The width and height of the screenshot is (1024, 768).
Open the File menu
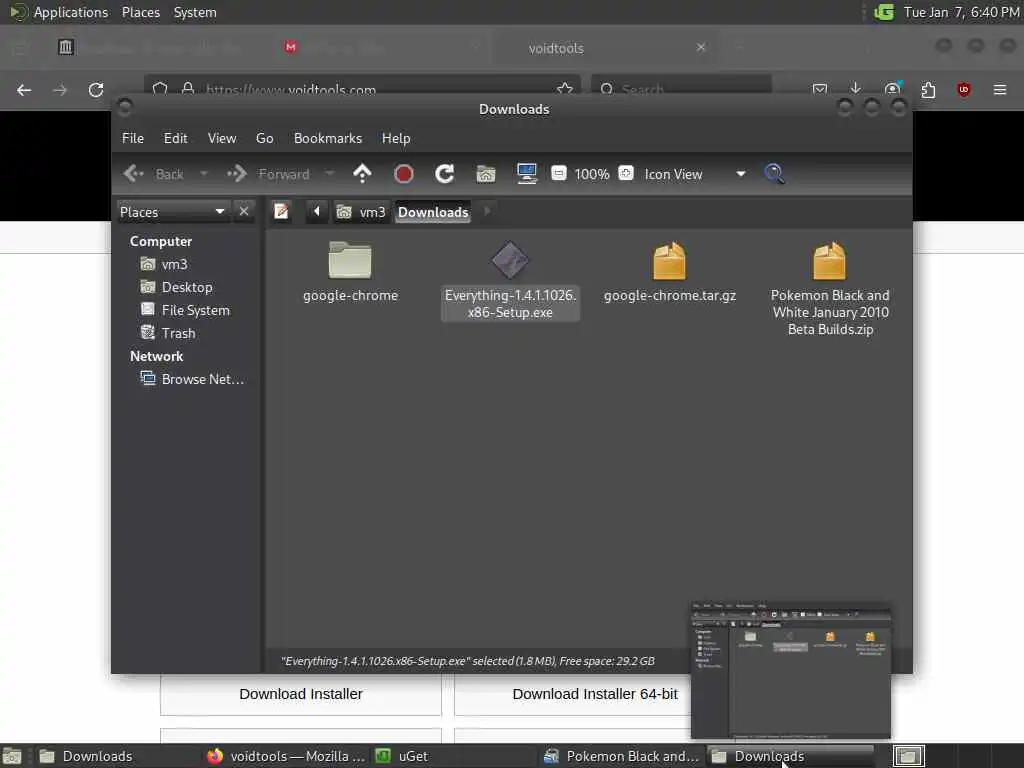point(133,138)
